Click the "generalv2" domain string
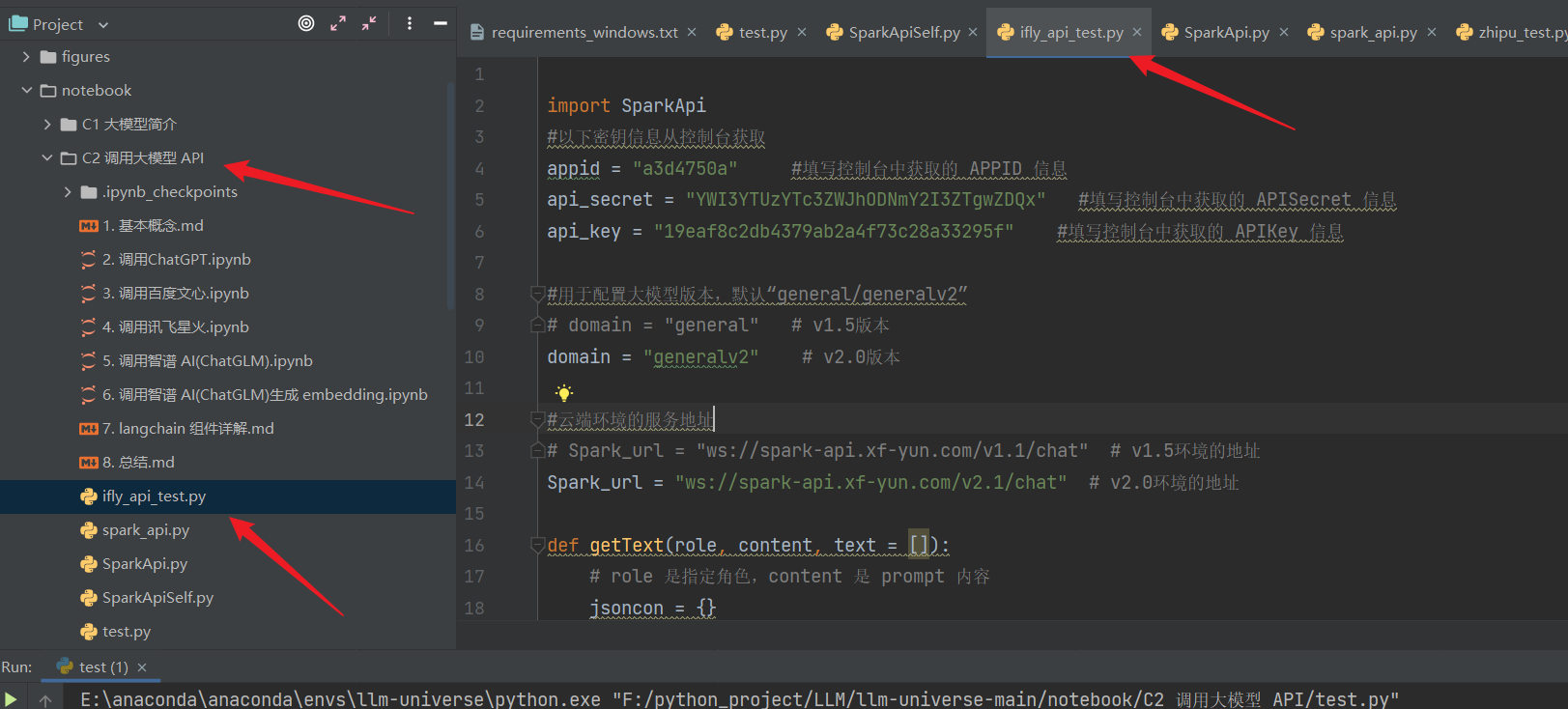This screenshot has height=709, width=1568. tap(701, 357)
